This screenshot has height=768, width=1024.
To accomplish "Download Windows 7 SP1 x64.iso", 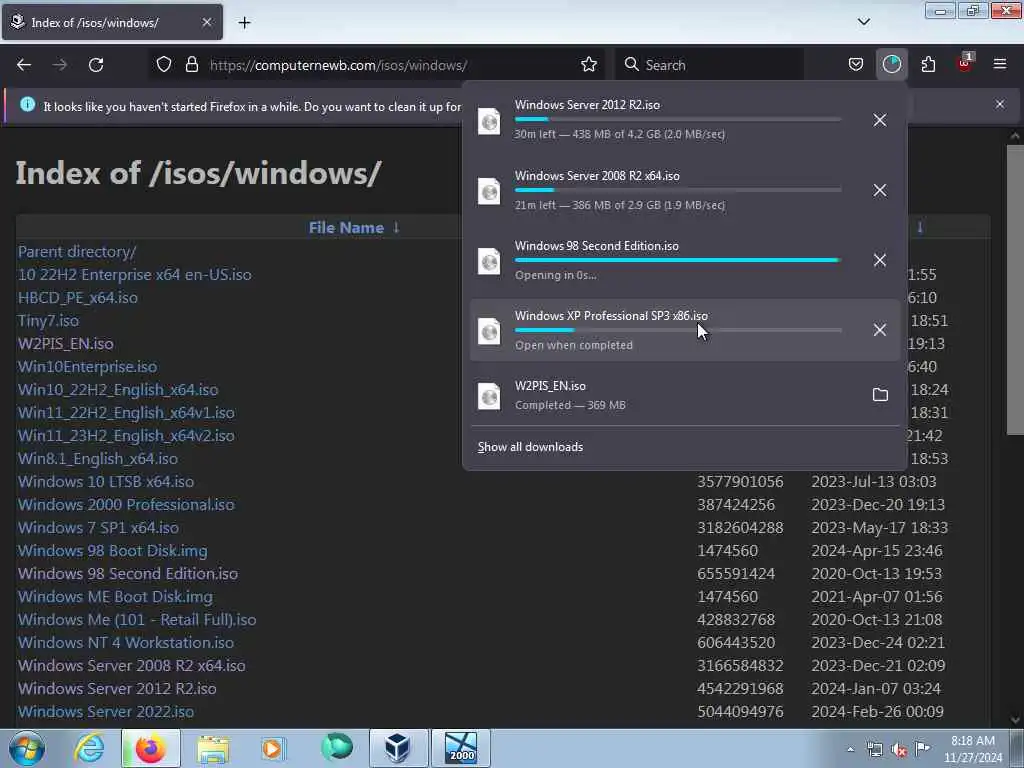I will click(98, 527).
